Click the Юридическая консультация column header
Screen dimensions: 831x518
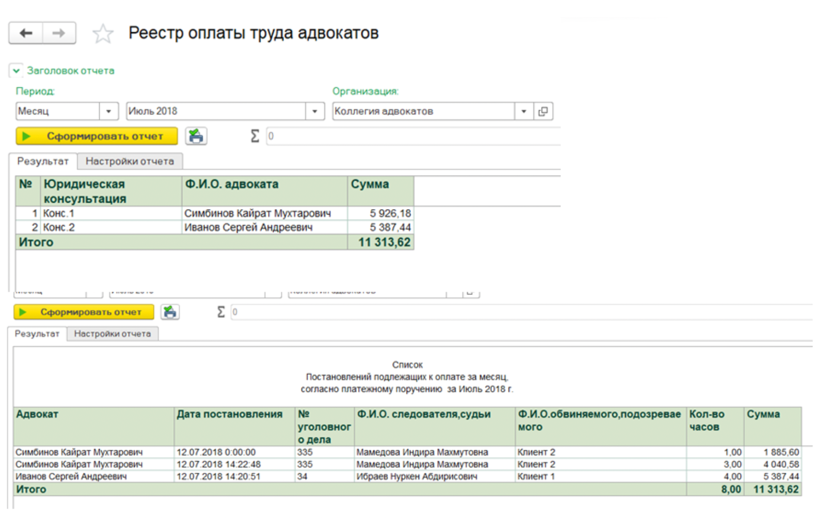click(x=111, y=191)
